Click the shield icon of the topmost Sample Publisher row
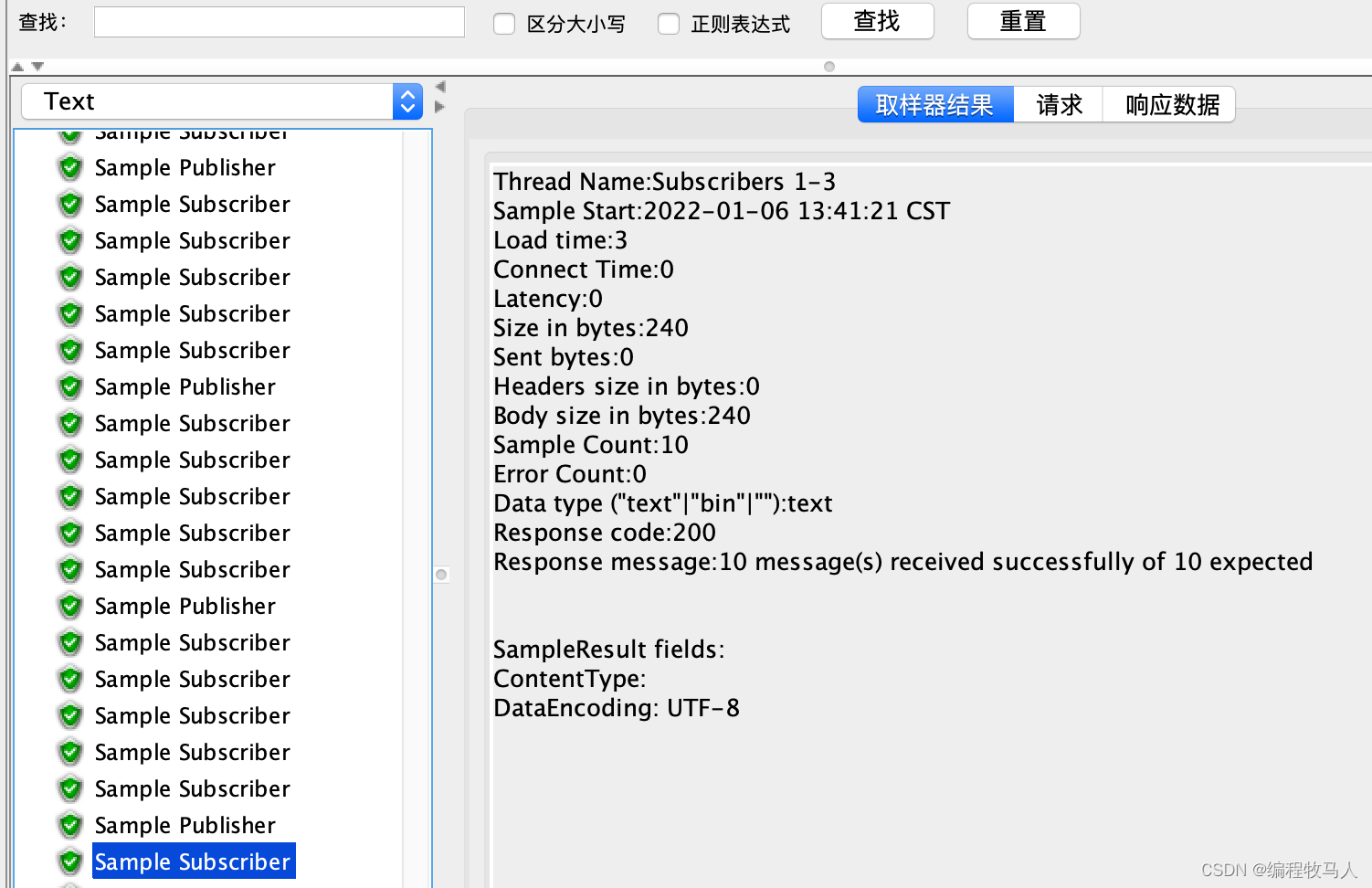Screen dimensions: 1372x888 point(70,167)
